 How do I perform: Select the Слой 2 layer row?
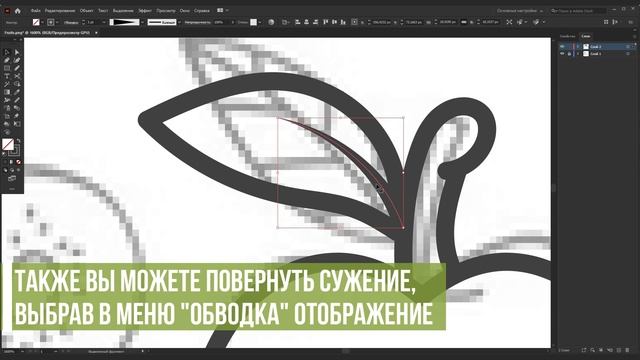pos(596,47)
